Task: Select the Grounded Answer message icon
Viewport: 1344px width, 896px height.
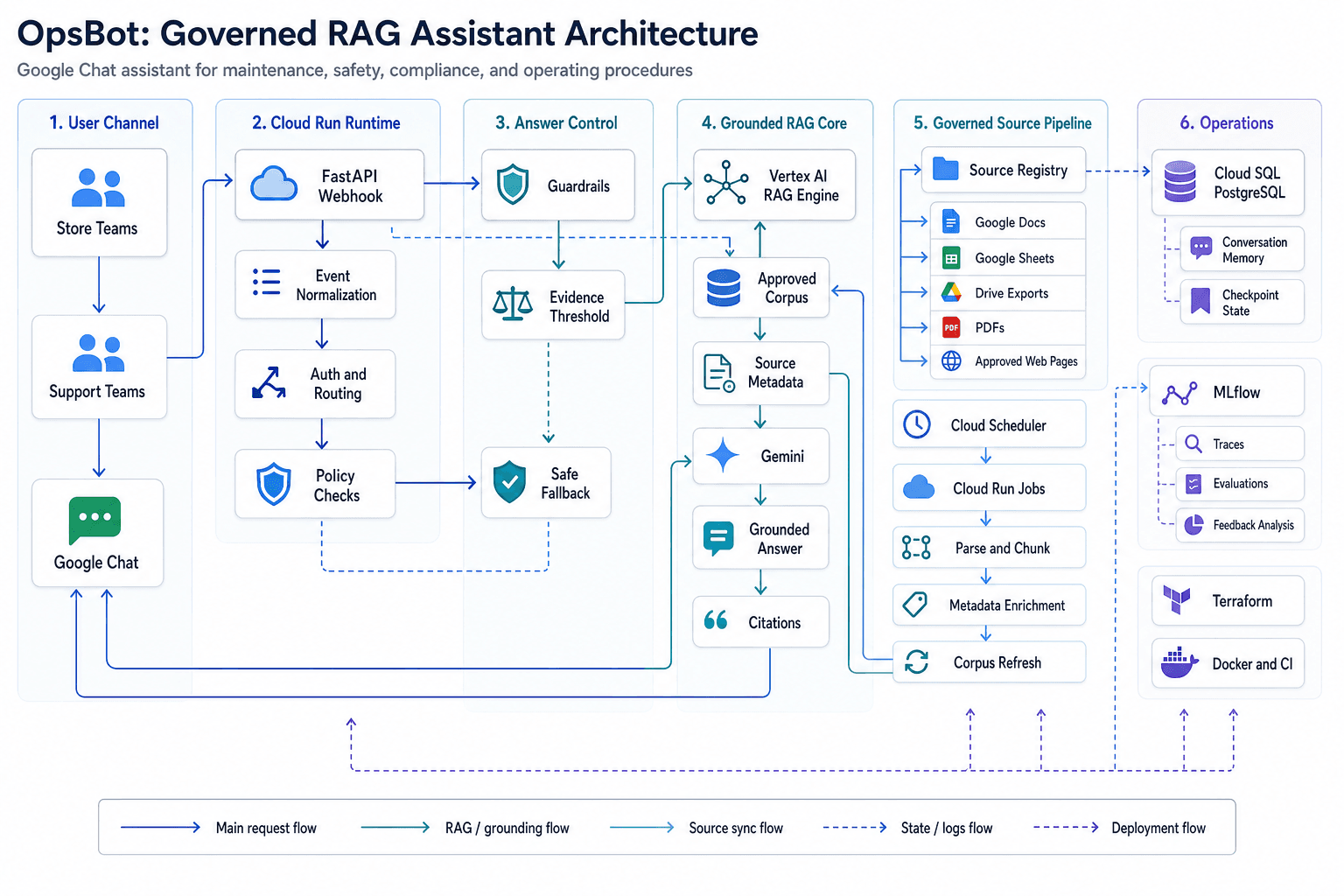Action: (x=718, y=538)
